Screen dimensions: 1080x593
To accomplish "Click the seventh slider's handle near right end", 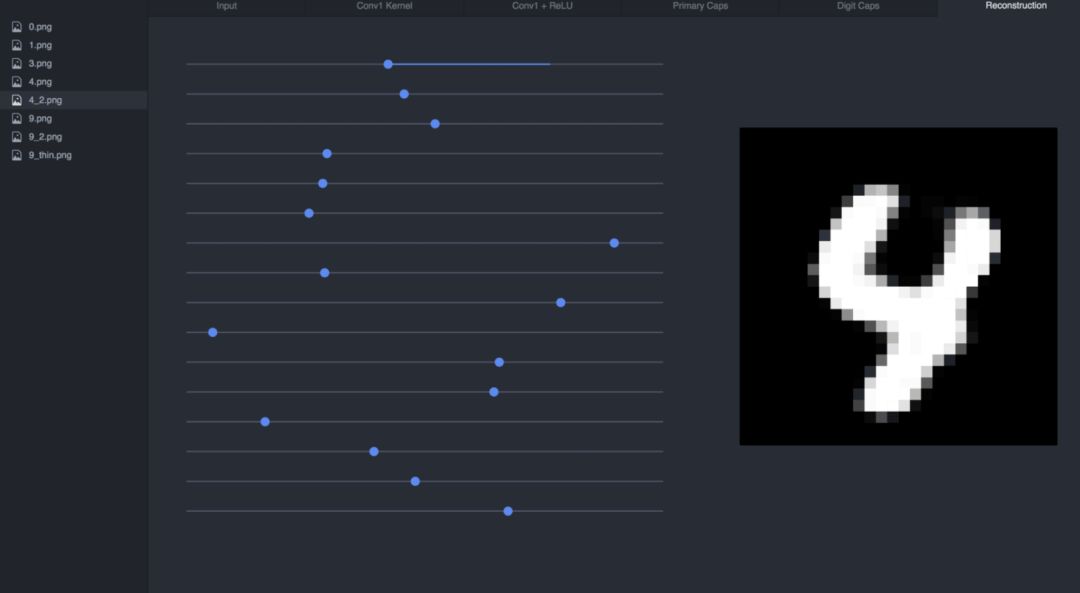I will click(x=614, y=243).
